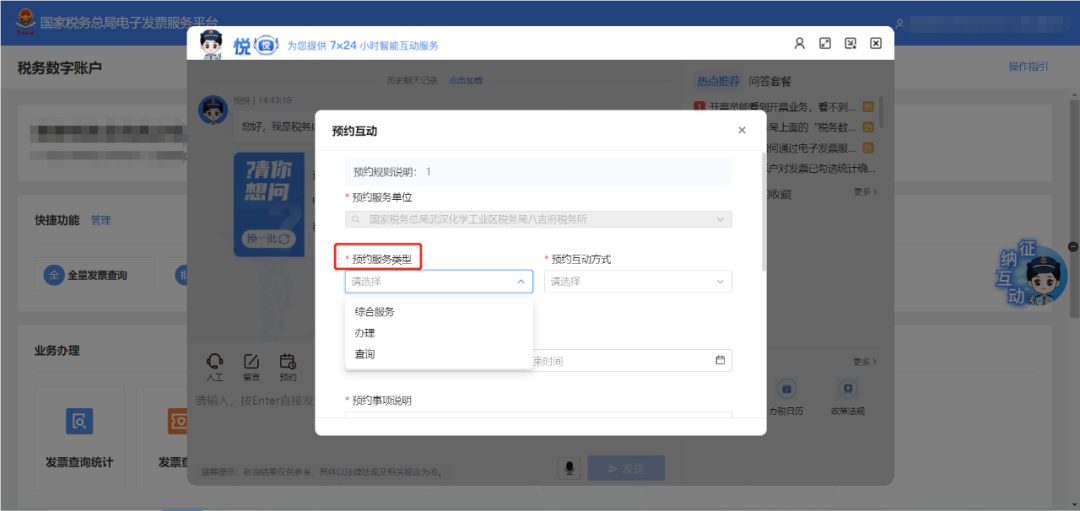Close the 悦悦 chat window

pyautogui.click(x=875, y=43)
